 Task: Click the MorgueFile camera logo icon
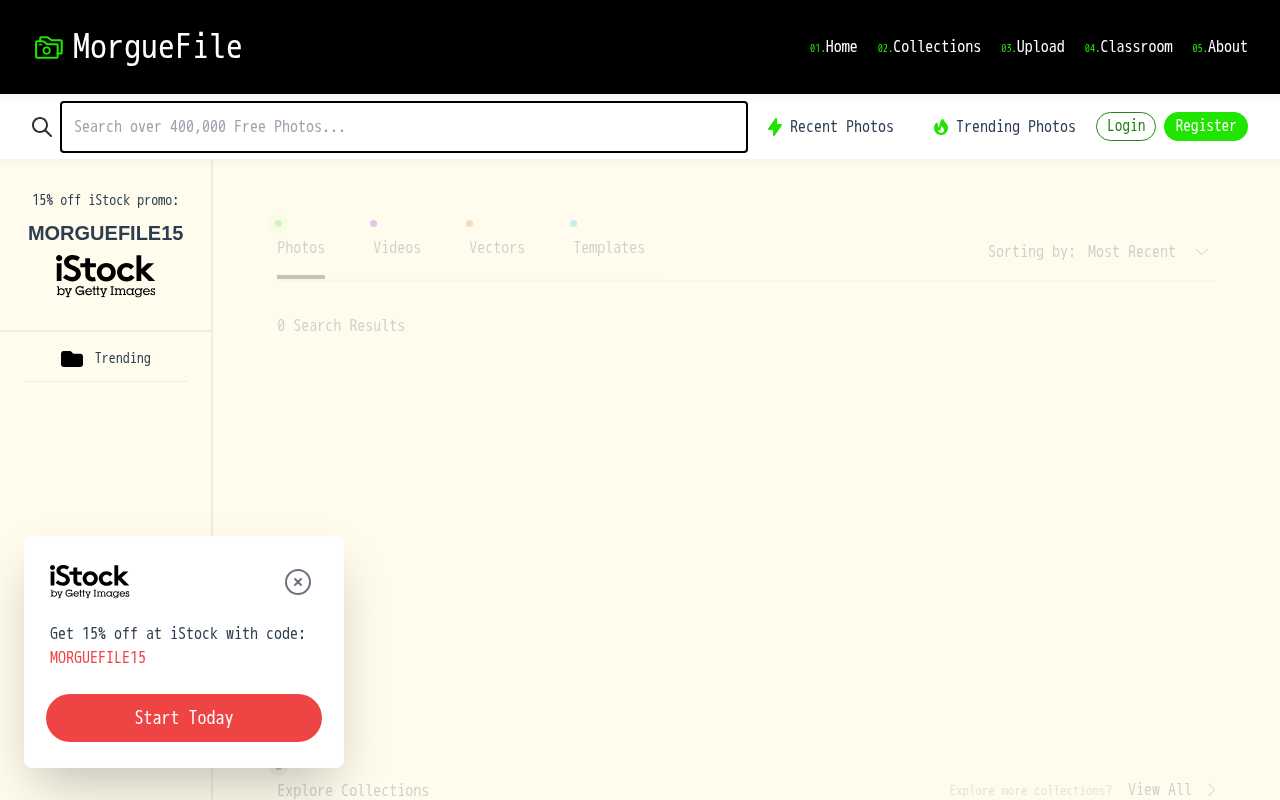49,47
